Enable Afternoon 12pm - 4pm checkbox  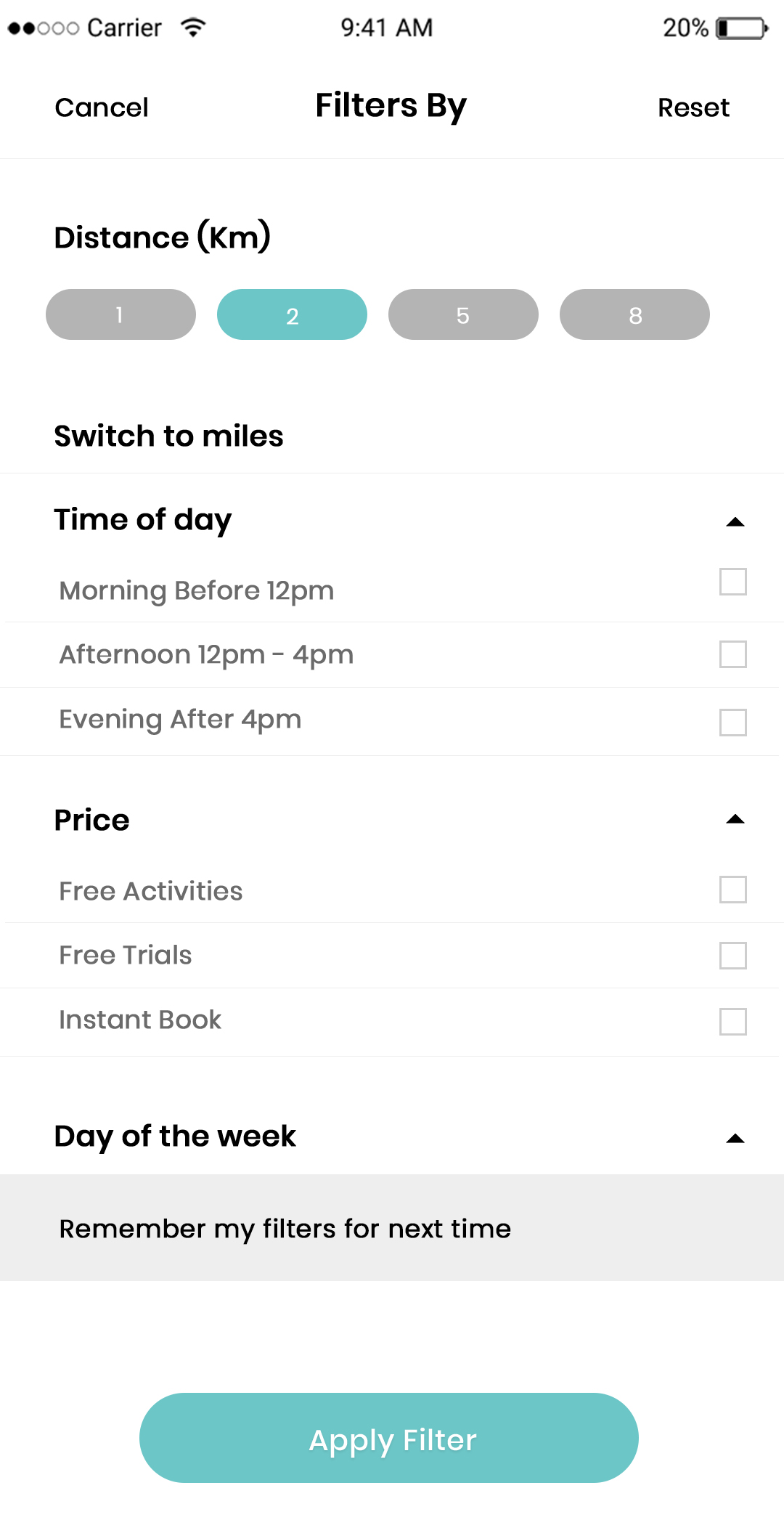[732, 654]
